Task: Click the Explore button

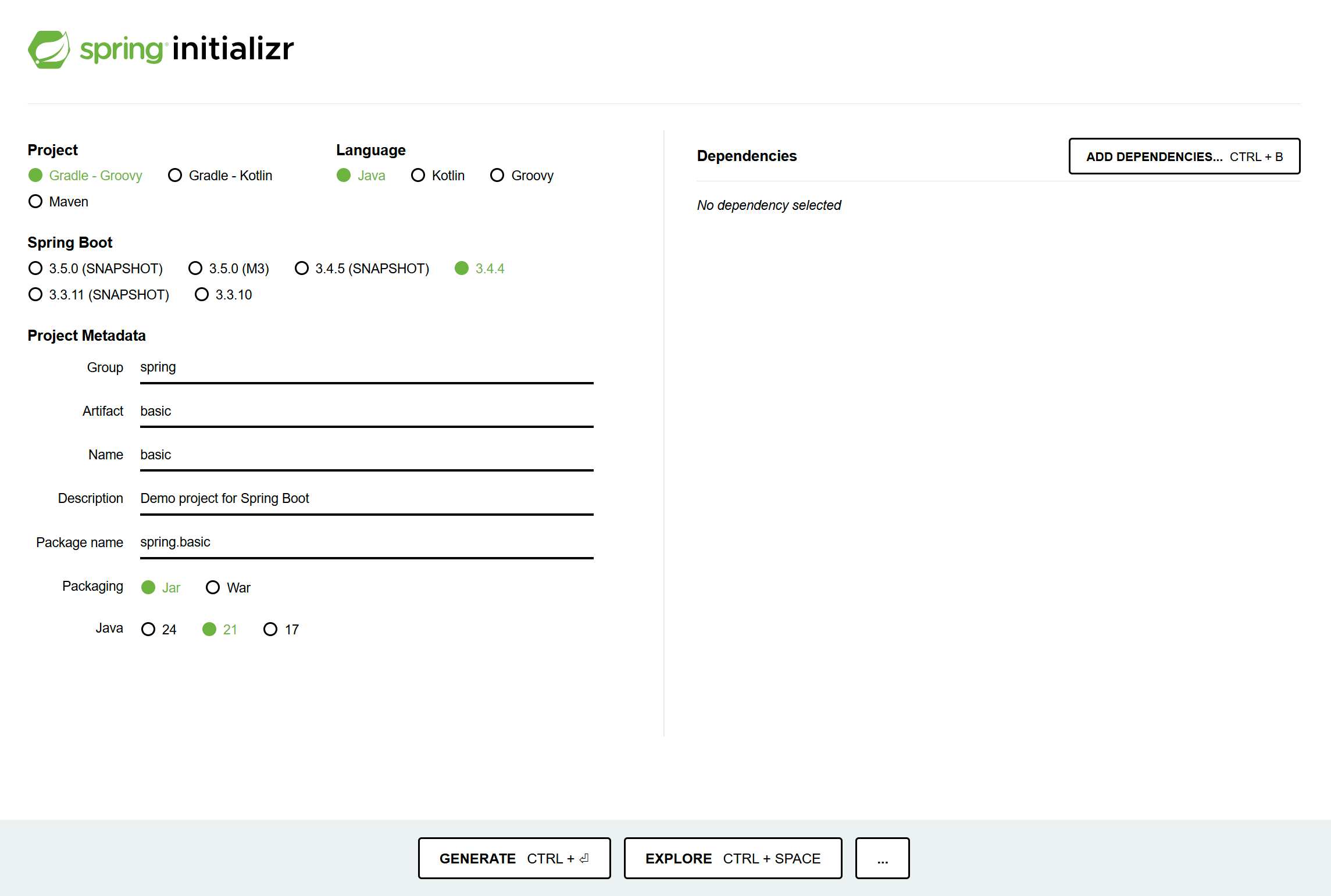Action: click(x=733, y=858)
